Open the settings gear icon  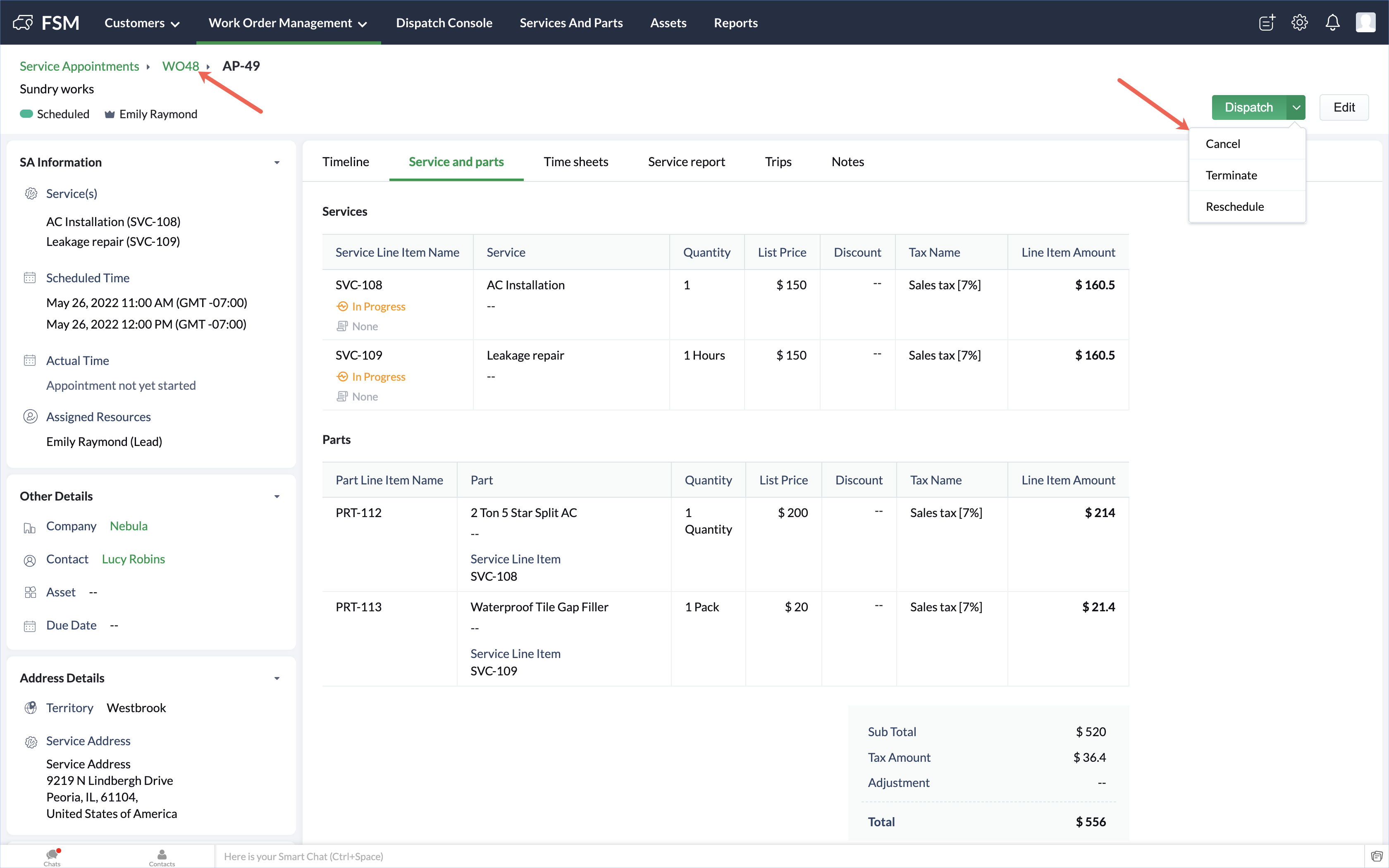pos(1299,23)
